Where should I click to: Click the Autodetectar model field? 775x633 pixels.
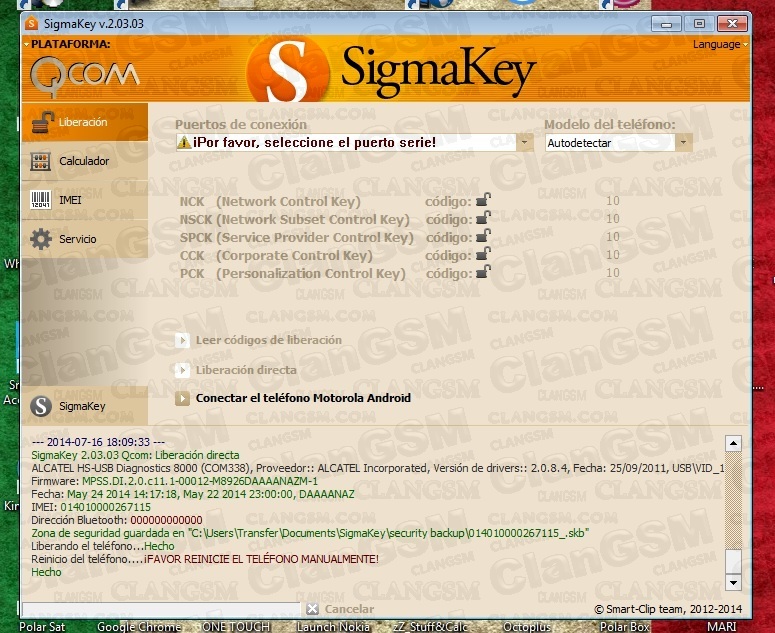pyautogui.click(x=610, y=143)
